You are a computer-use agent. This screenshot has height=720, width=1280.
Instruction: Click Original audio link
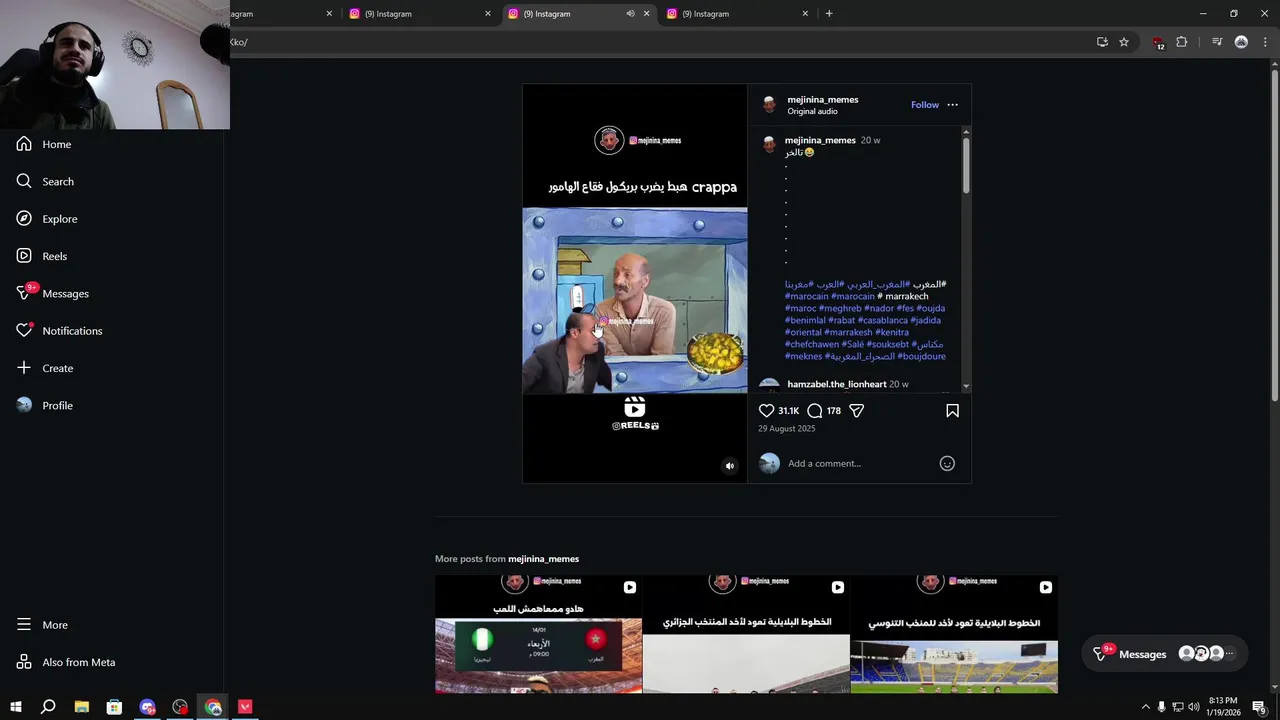click(812, 112)
